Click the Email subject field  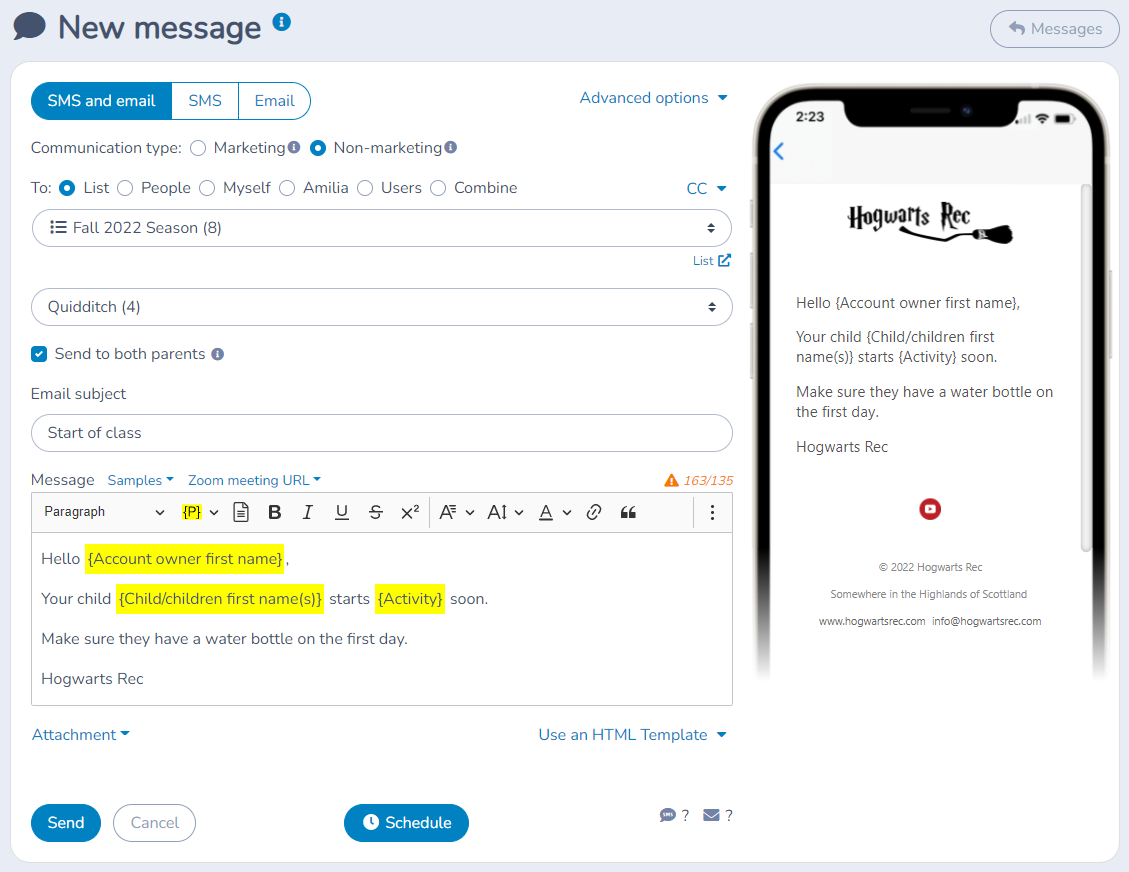tap(382, 433)
